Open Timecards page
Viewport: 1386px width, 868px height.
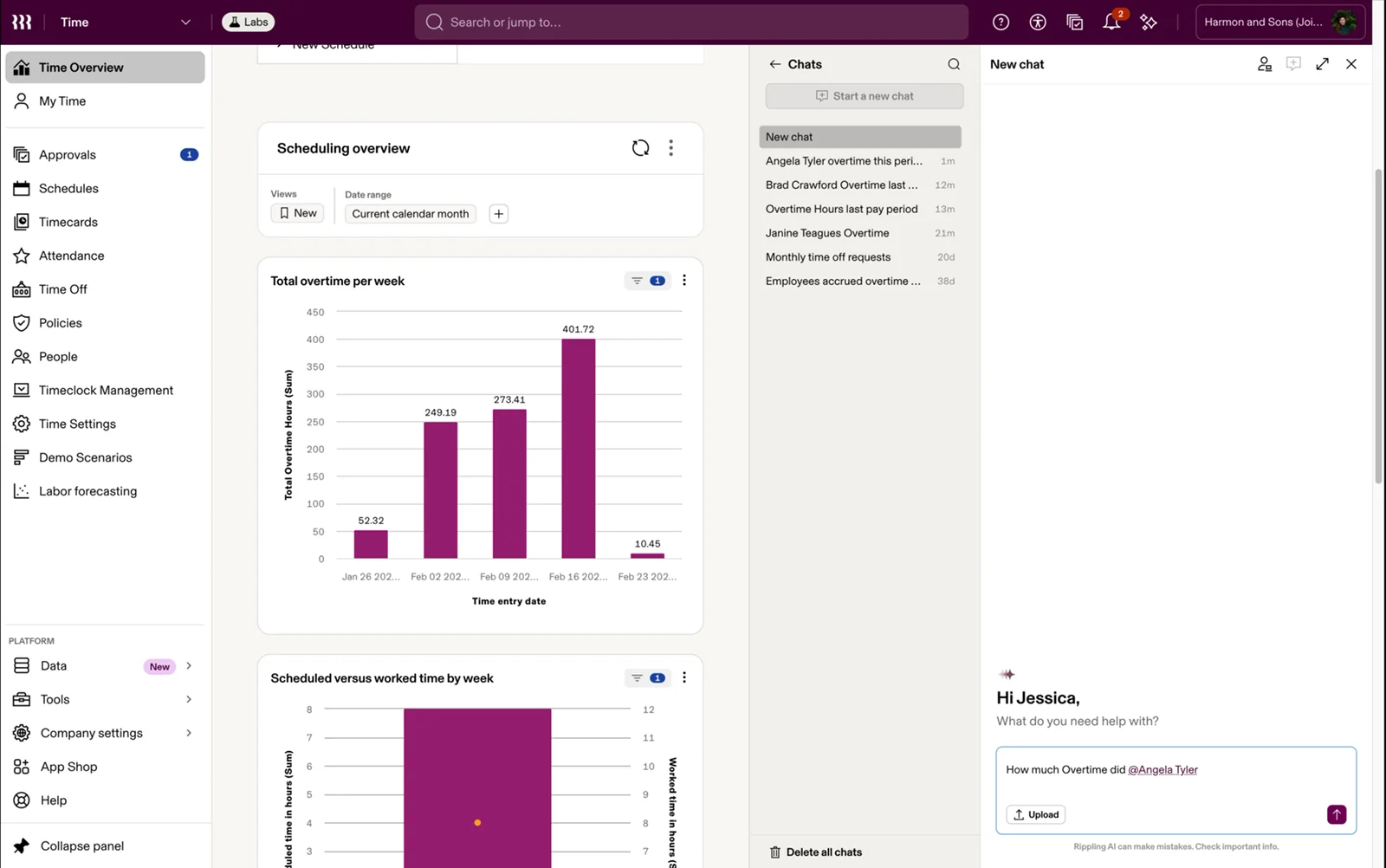coord(106,223)
